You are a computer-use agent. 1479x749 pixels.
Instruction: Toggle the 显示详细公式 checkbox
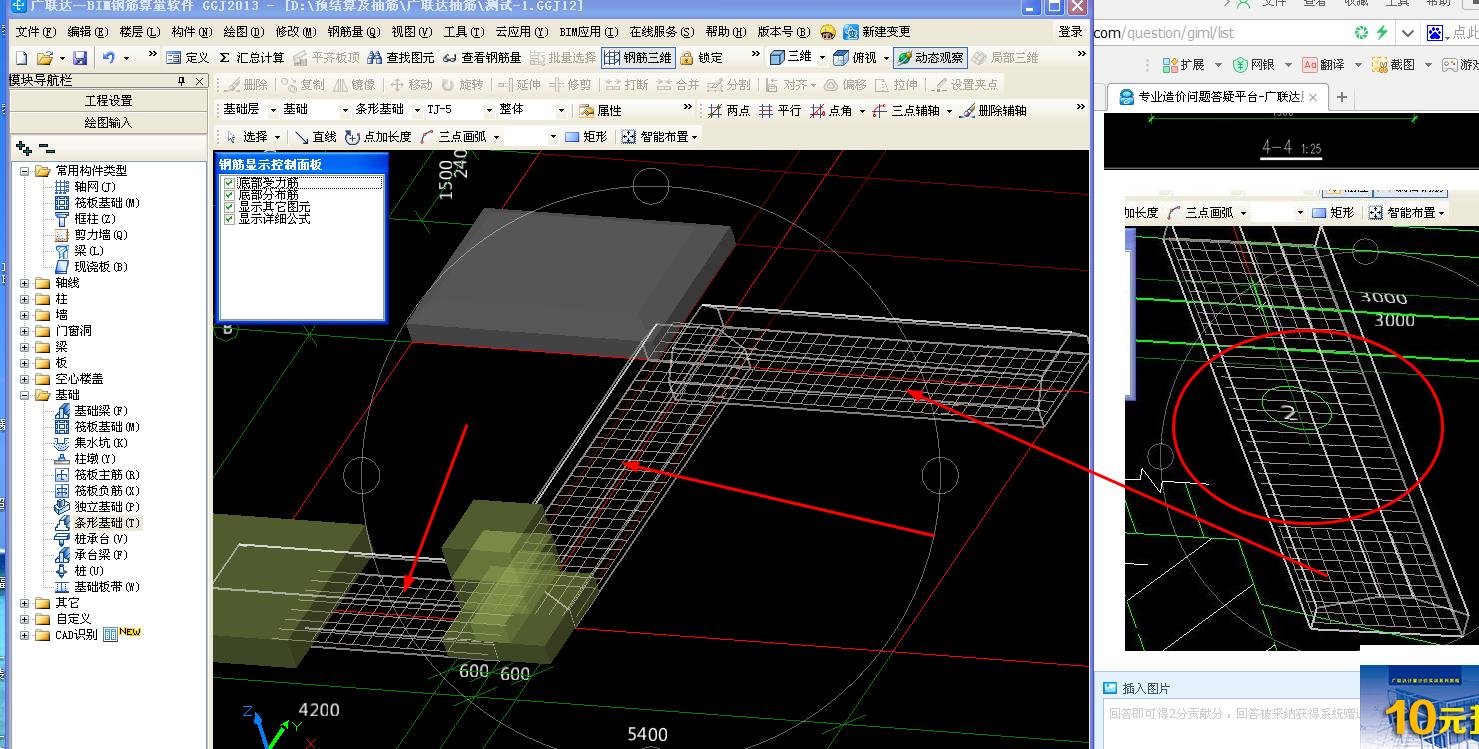coord(230,219)
